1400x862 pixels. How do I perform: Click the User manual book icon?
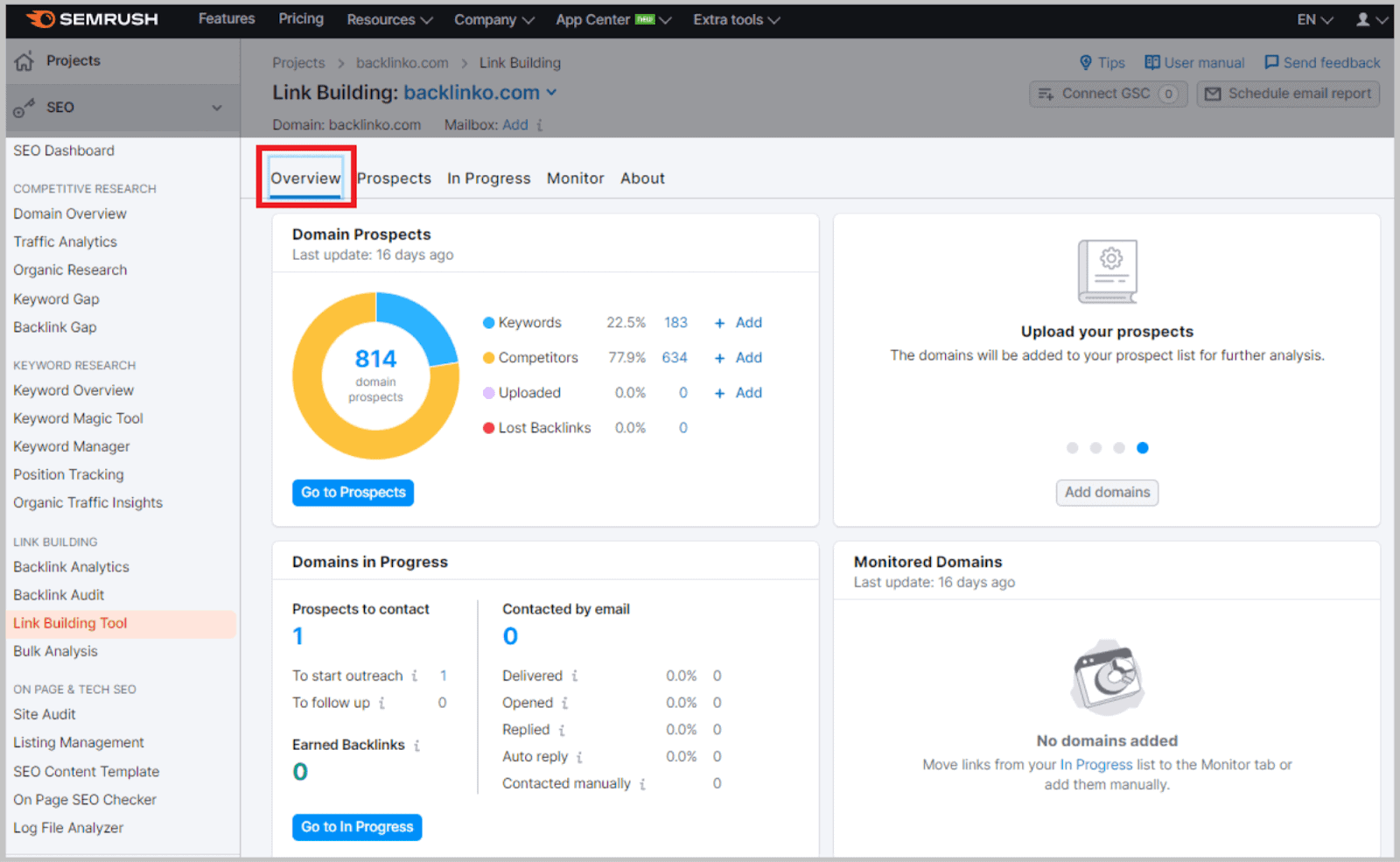click(1152, 62)
